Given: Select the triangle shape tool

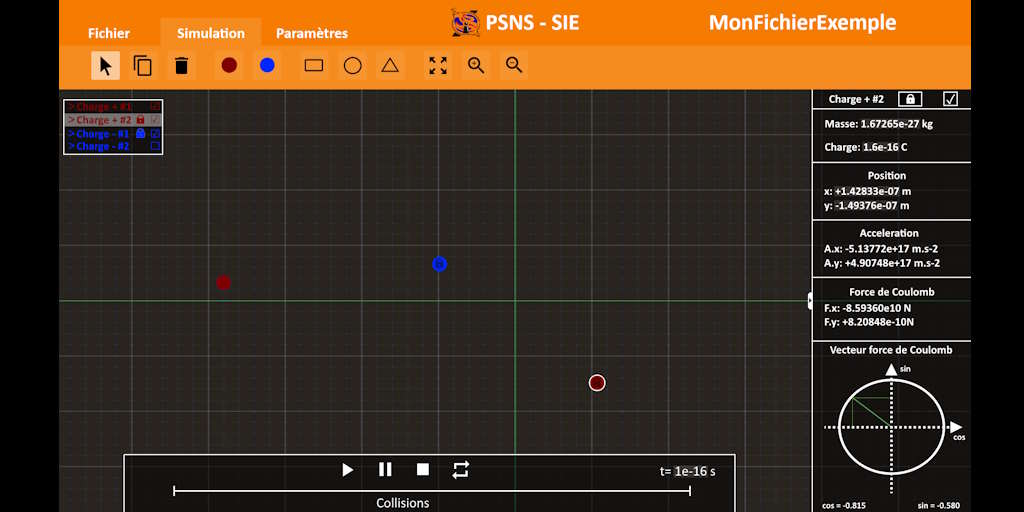Looking at the screenshot, I should (x=390, y=65).
